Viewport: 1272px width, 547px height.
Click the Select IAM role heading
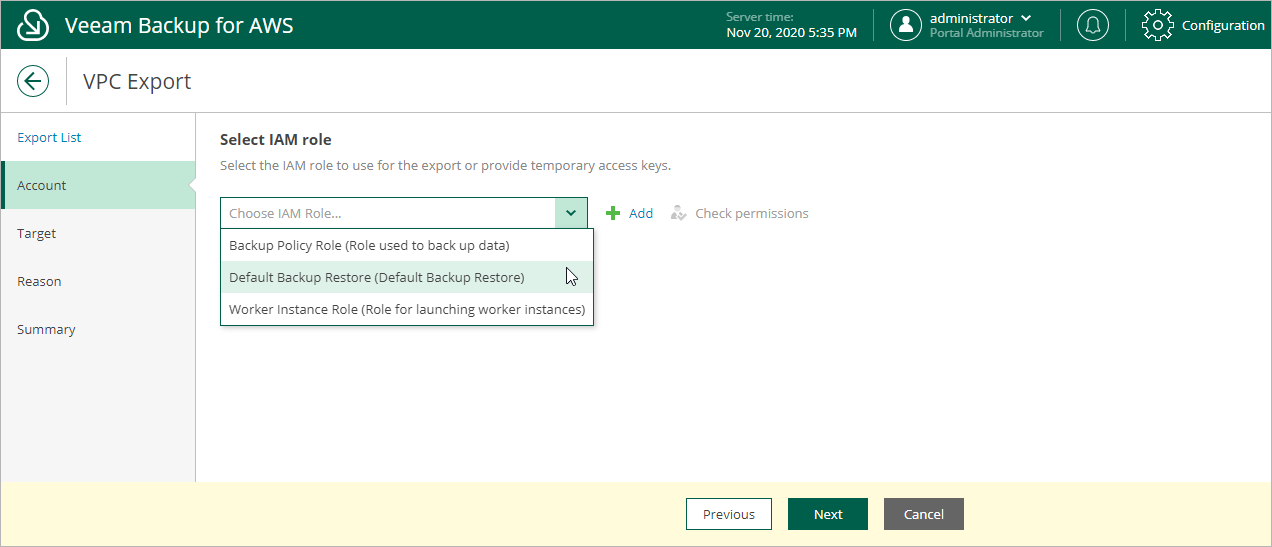(275, 139)
